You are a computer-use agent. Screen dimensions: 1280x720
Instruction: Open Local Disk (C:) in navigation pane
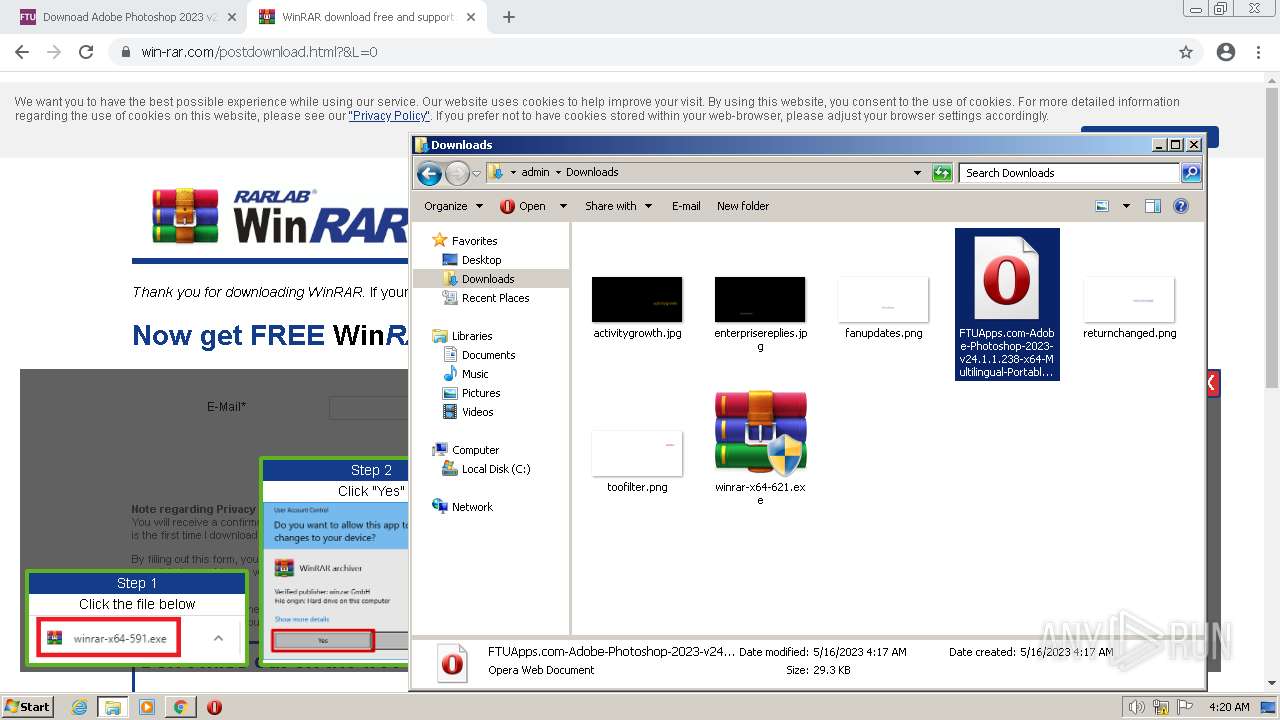point(496,469)
